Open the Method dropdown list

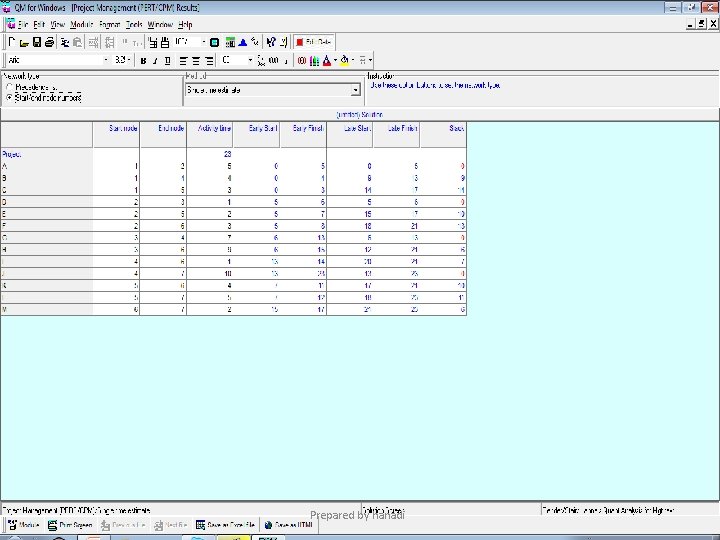point(355,90)
